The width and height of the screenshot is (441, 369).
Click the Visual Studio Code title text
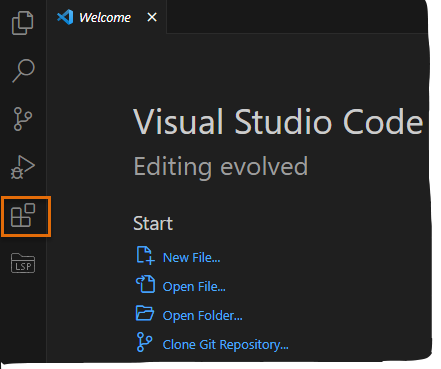coord(278,122)
